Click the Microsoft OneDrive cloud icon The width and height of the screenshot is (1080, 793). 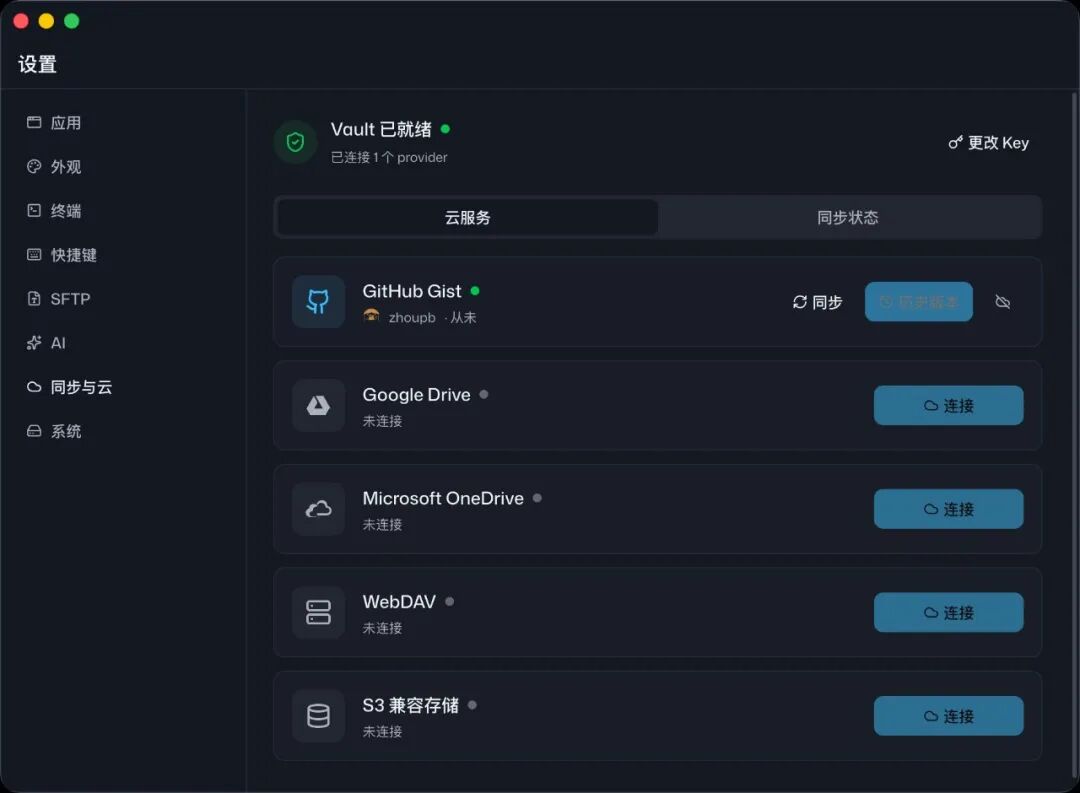318,509
